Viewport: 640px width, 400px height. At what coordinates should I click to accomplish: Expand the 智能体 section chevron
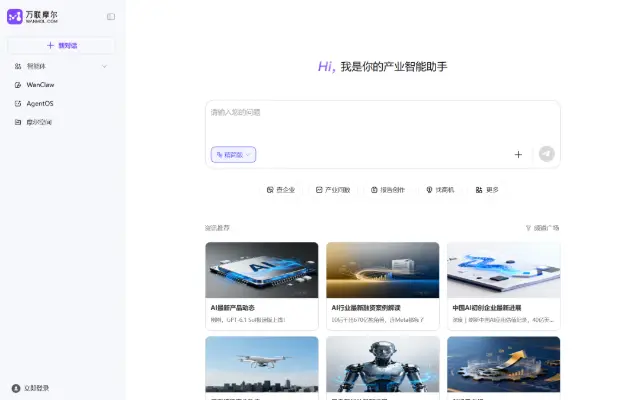point(104,66)
